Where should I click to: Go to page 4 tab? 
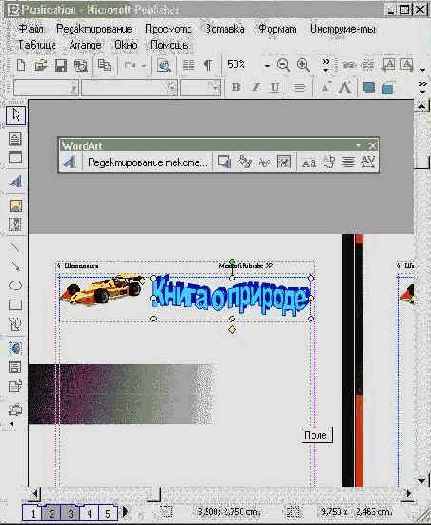pyautogui.click(x=89, y=513)
